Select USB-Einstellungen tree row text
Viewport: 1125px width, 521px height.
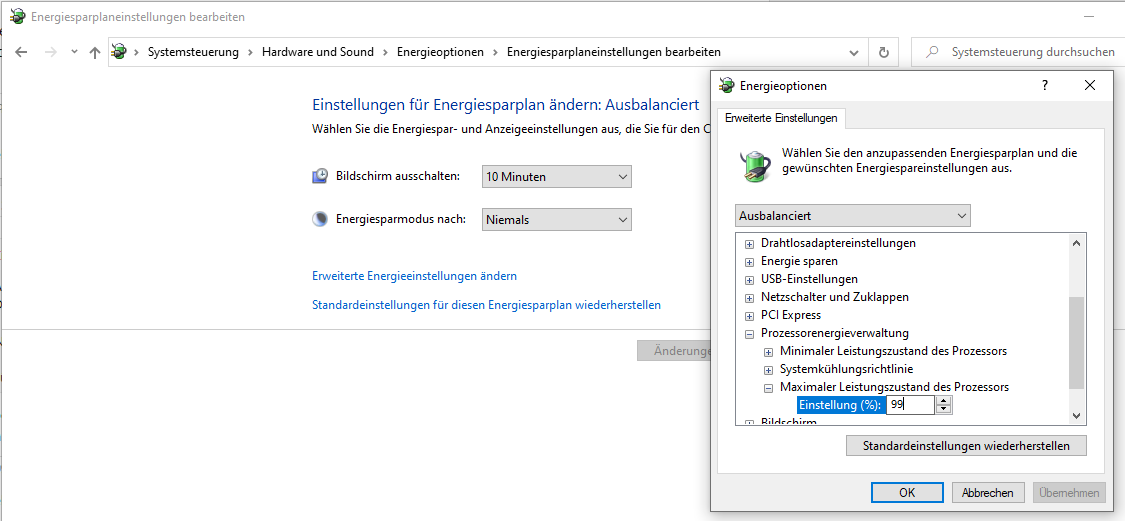[x=809, y=279]
